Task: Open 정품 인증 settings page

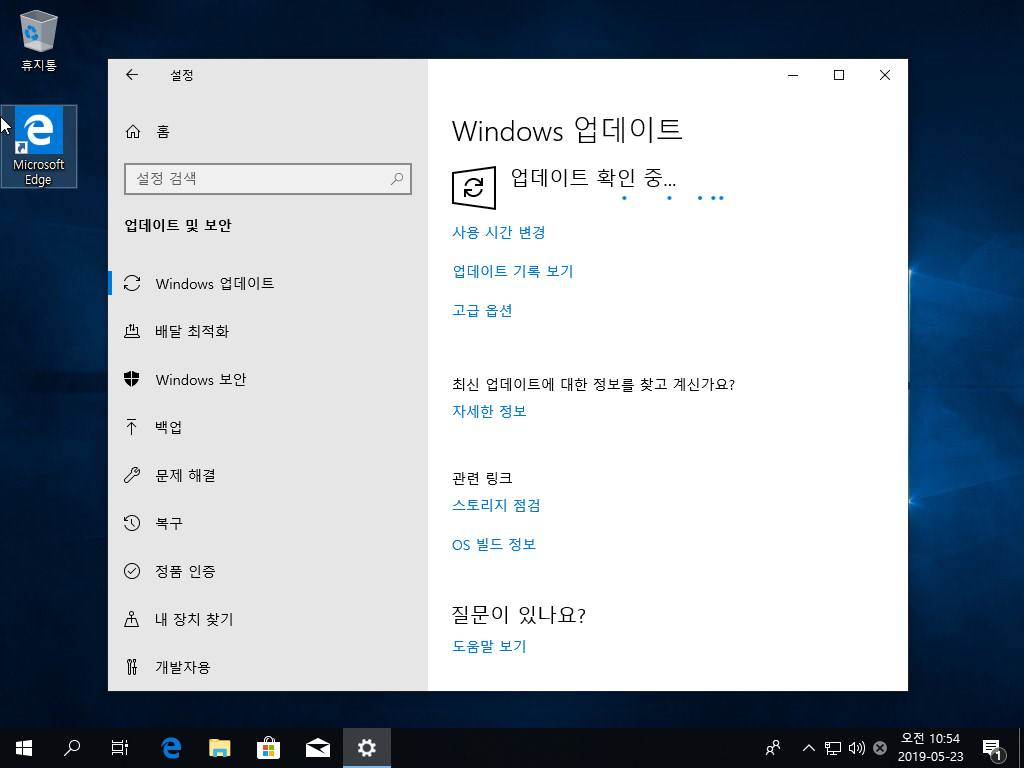Action: tap(268, 571)
